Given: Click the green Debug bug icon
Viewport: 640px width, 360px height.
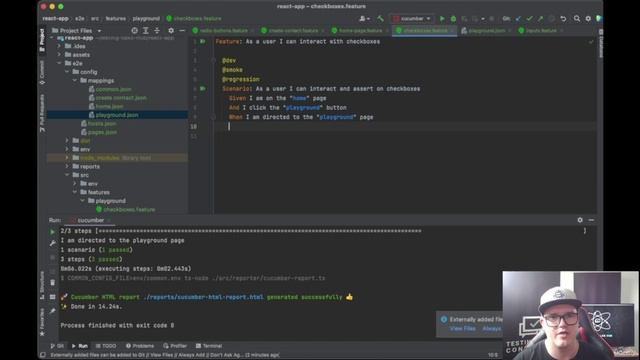Looking at the screenshot, I should coord(453,18).
